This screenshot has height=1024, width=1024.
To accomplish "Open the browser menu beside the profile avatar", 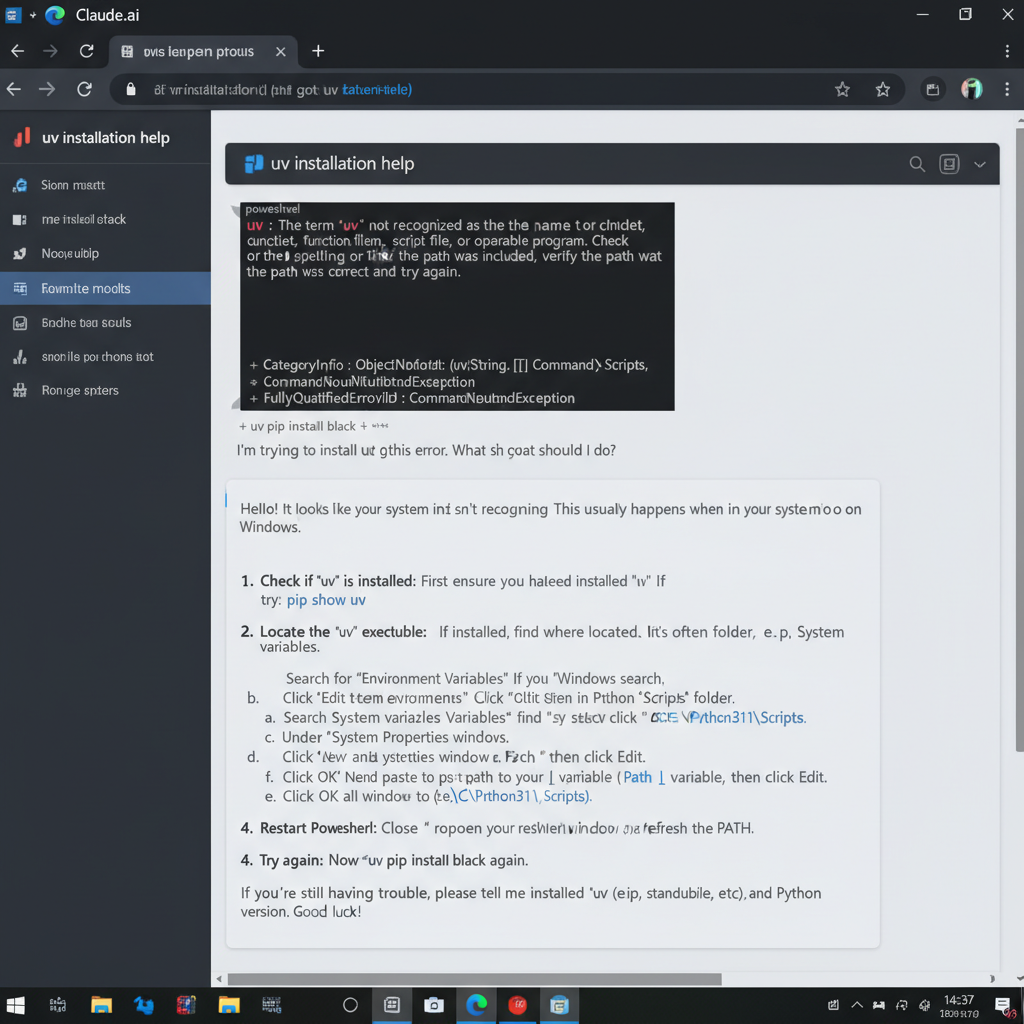I will click(x=1007, y=89).
